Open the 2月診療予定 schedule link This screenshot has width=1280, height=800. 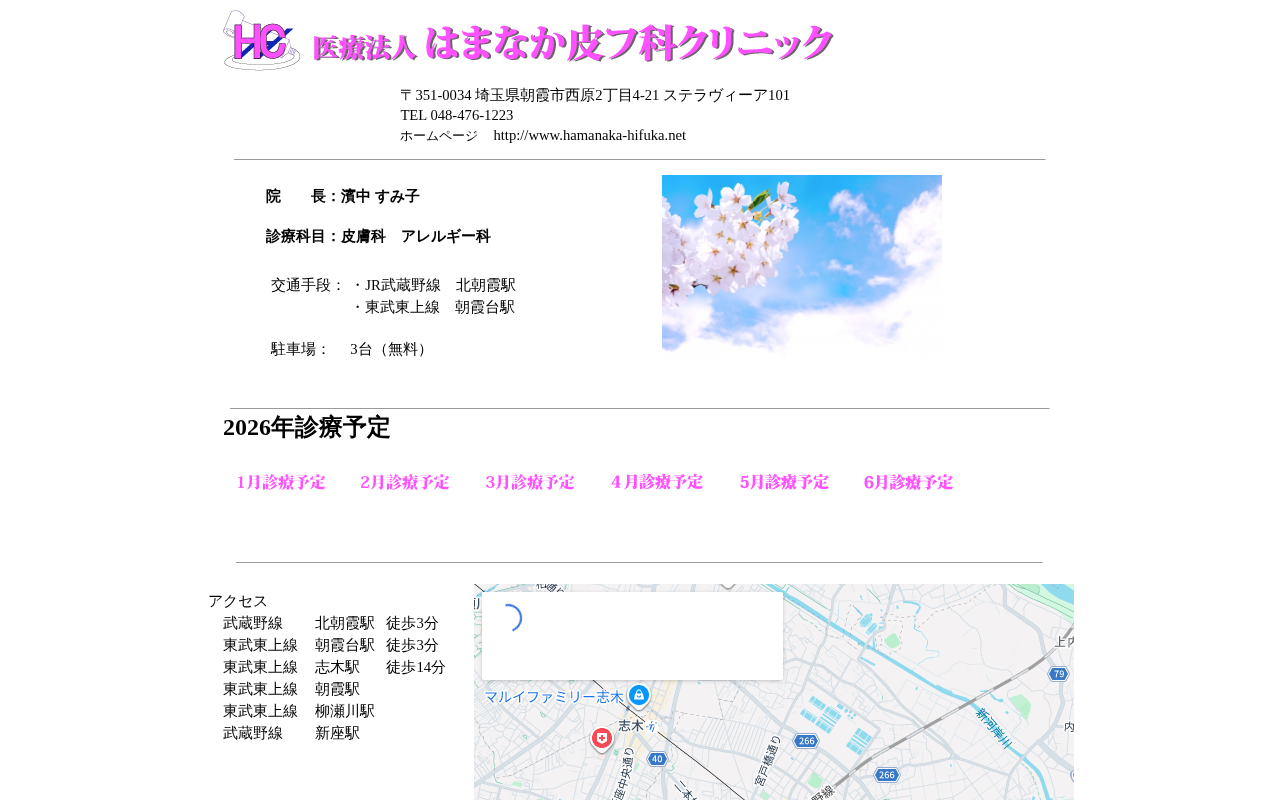(405, 482)
